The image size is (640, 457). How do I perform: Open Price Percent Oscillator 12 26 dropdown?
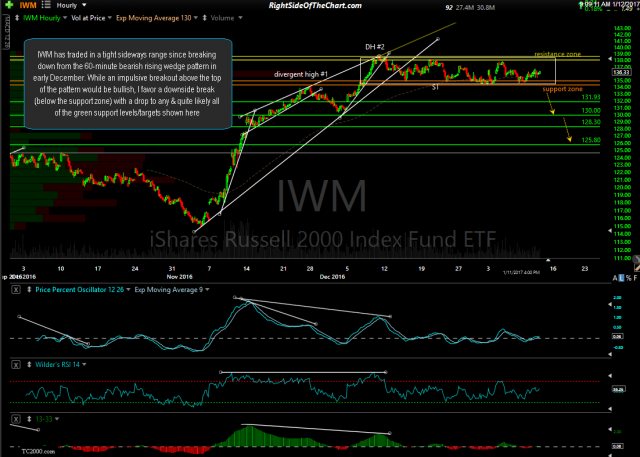tap(128, 290)
